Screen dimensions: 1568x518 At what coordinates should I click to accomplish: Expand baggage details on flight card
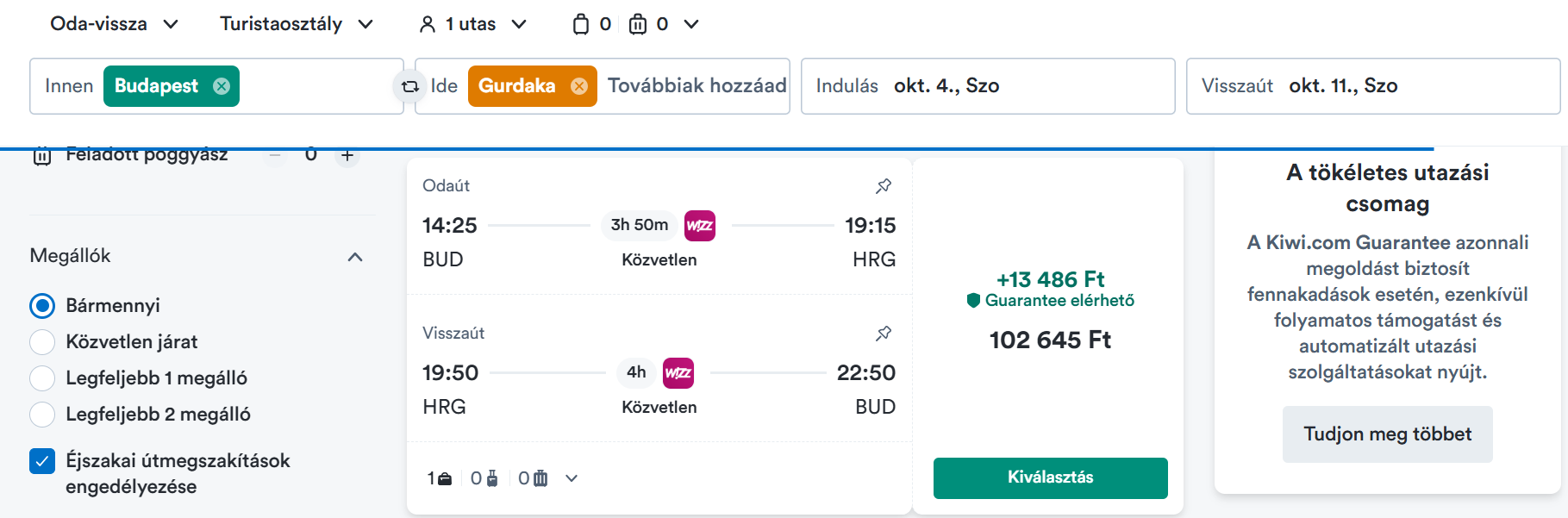(x=571, y=478)
